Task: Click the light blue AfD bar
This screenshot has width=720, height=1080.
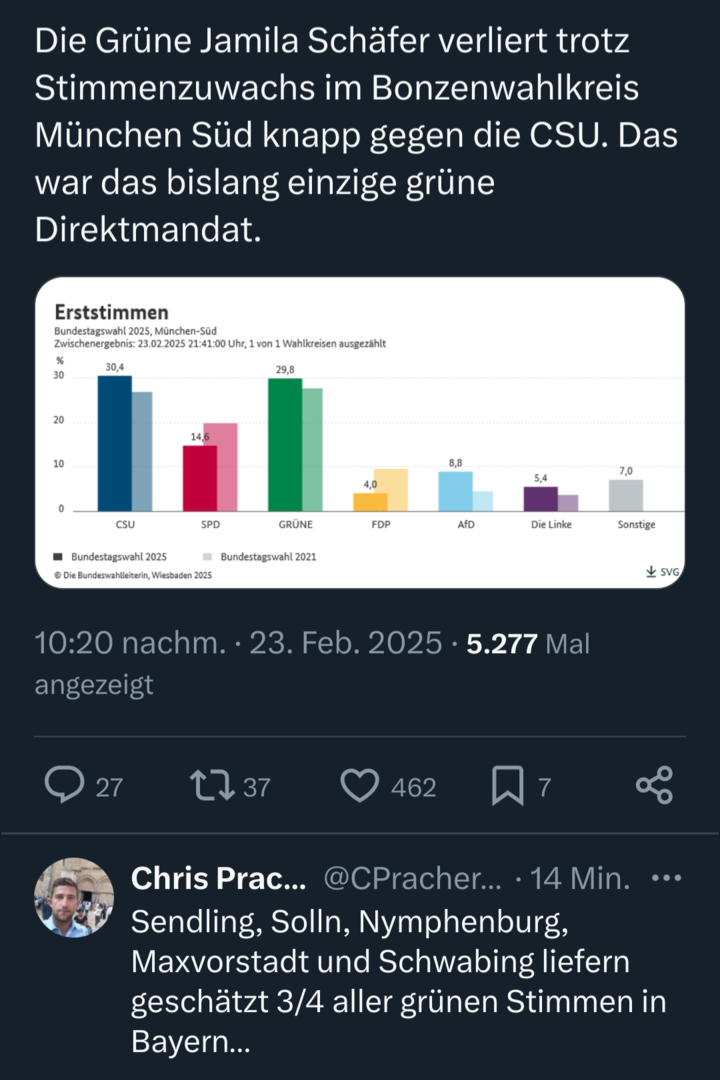Action: pos(455,491)
